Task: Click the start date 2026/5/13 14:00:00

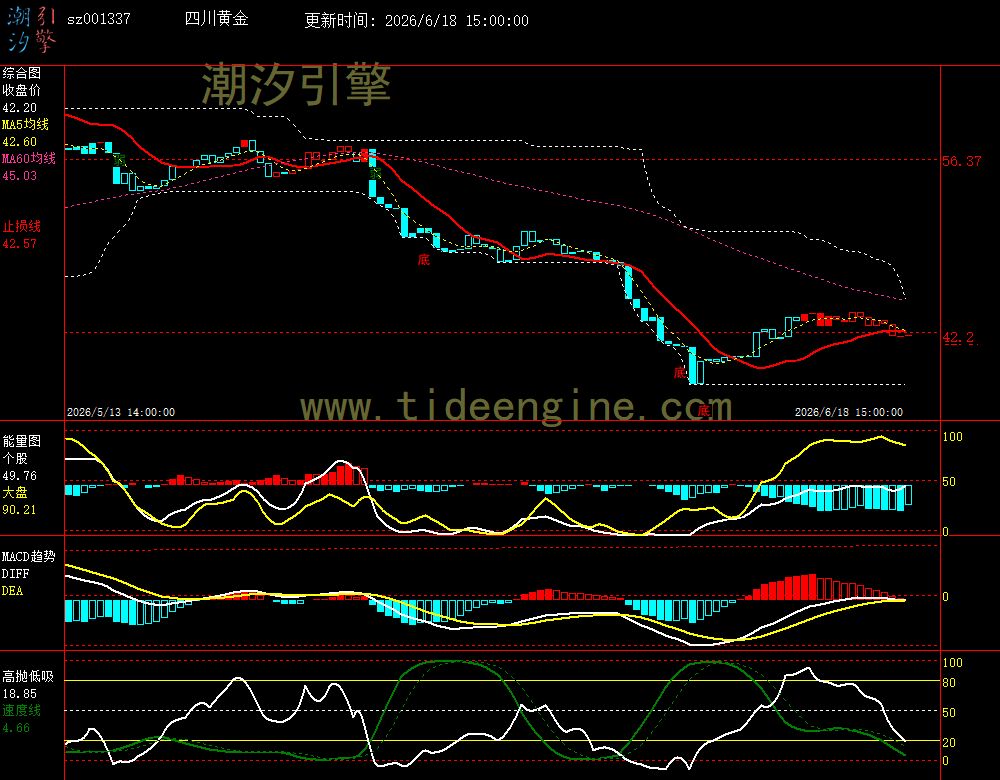Action: coord(121,412)
